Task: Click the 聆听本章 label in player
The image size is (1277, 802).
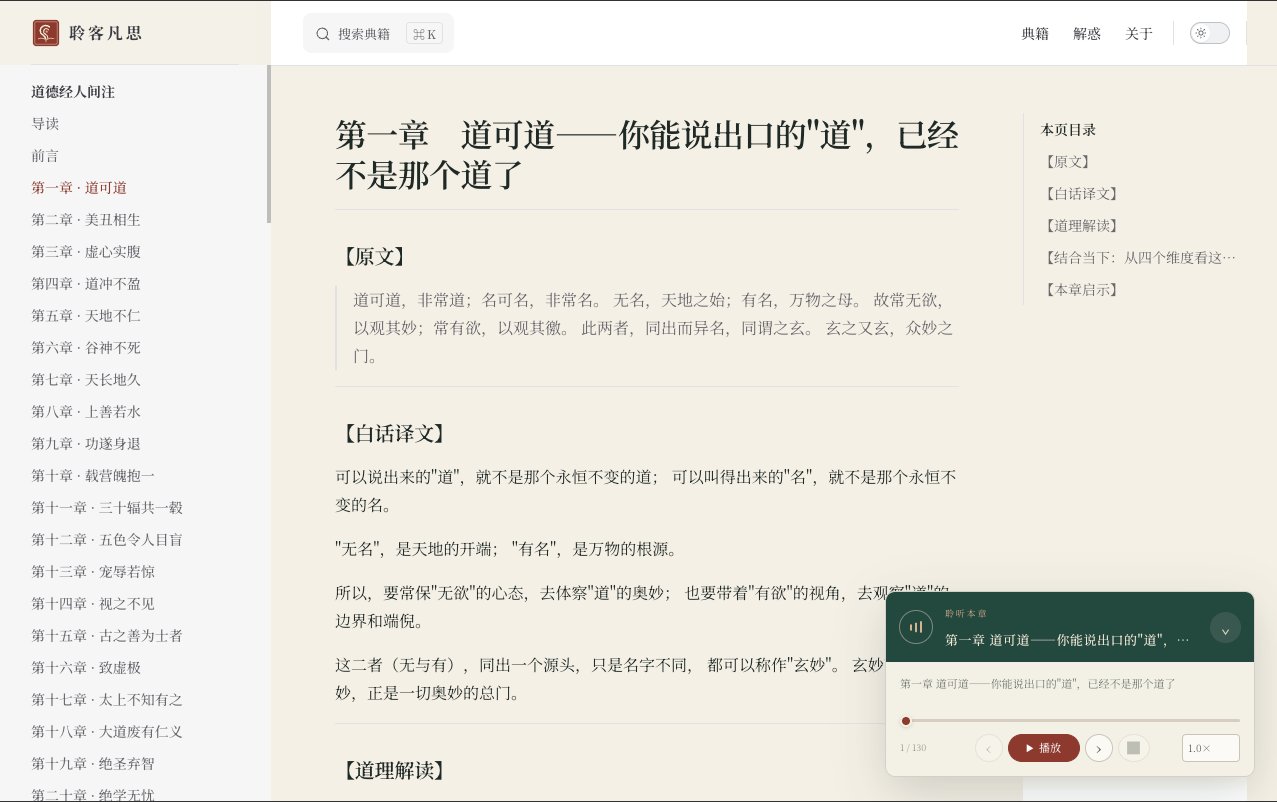Action: (x=966, y=613)
